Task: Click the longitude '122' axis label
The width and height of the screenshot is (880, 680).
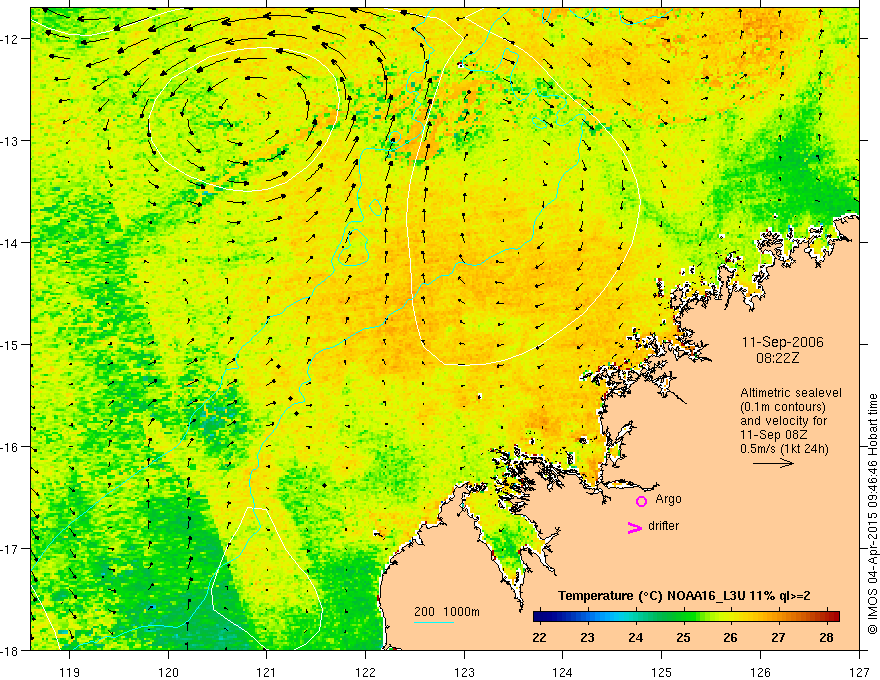Action: coord(365,672)
